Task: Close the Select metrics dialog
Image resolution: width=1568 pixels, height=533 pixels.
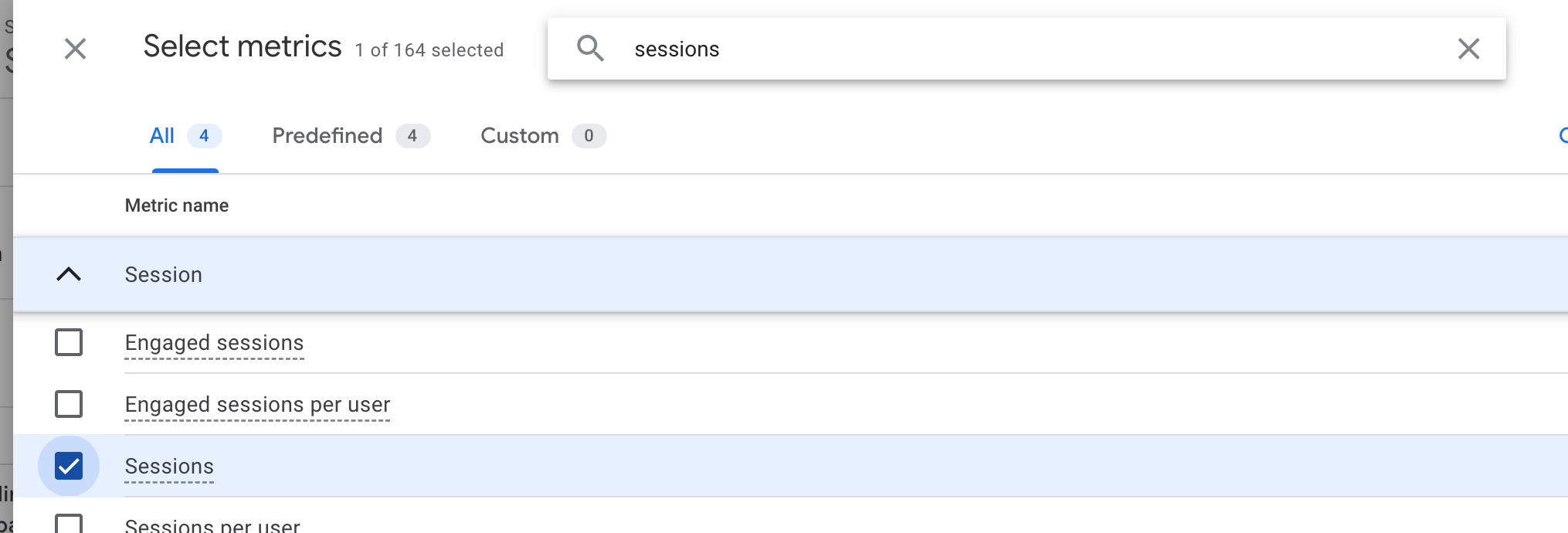Action: pyautogui.click(x=75, y=49)
